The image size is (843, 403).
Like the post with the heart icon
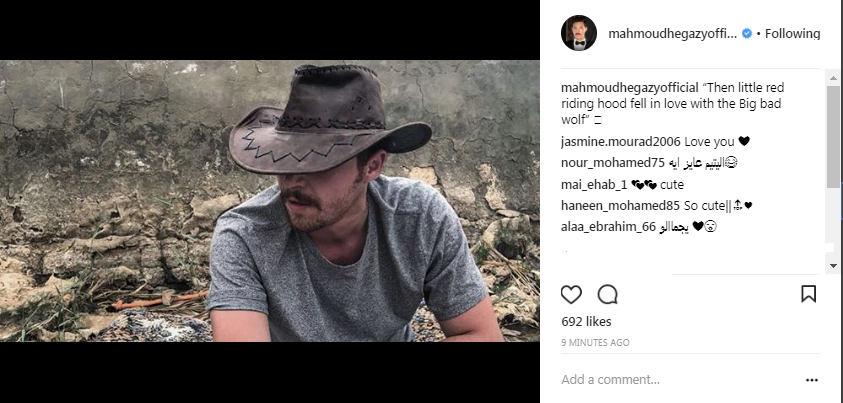[x=571, y=294]
